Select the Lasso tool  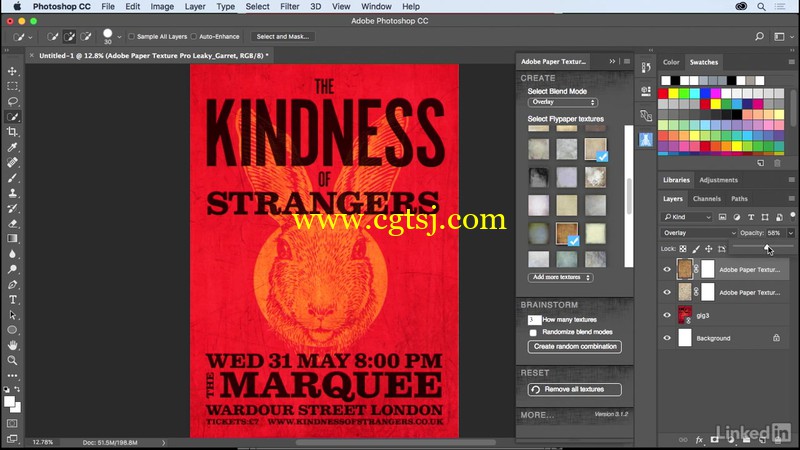coord(12,101)
